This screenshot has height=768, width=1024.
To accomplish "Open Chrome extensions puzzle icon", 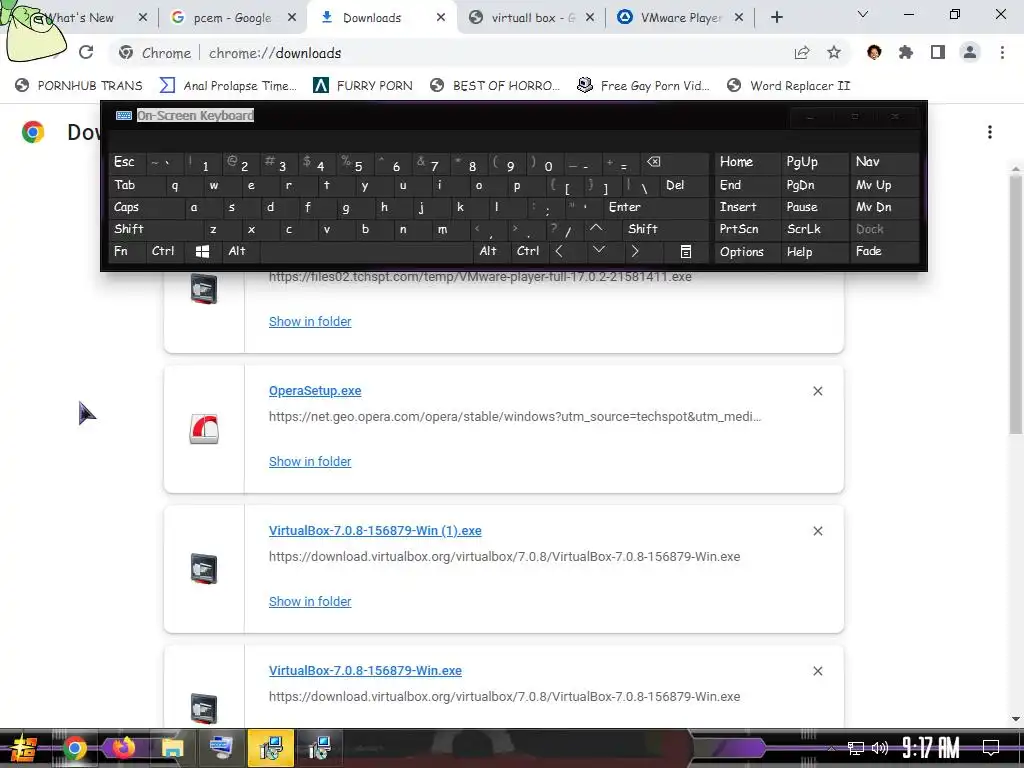I will [x=906, y=52].
